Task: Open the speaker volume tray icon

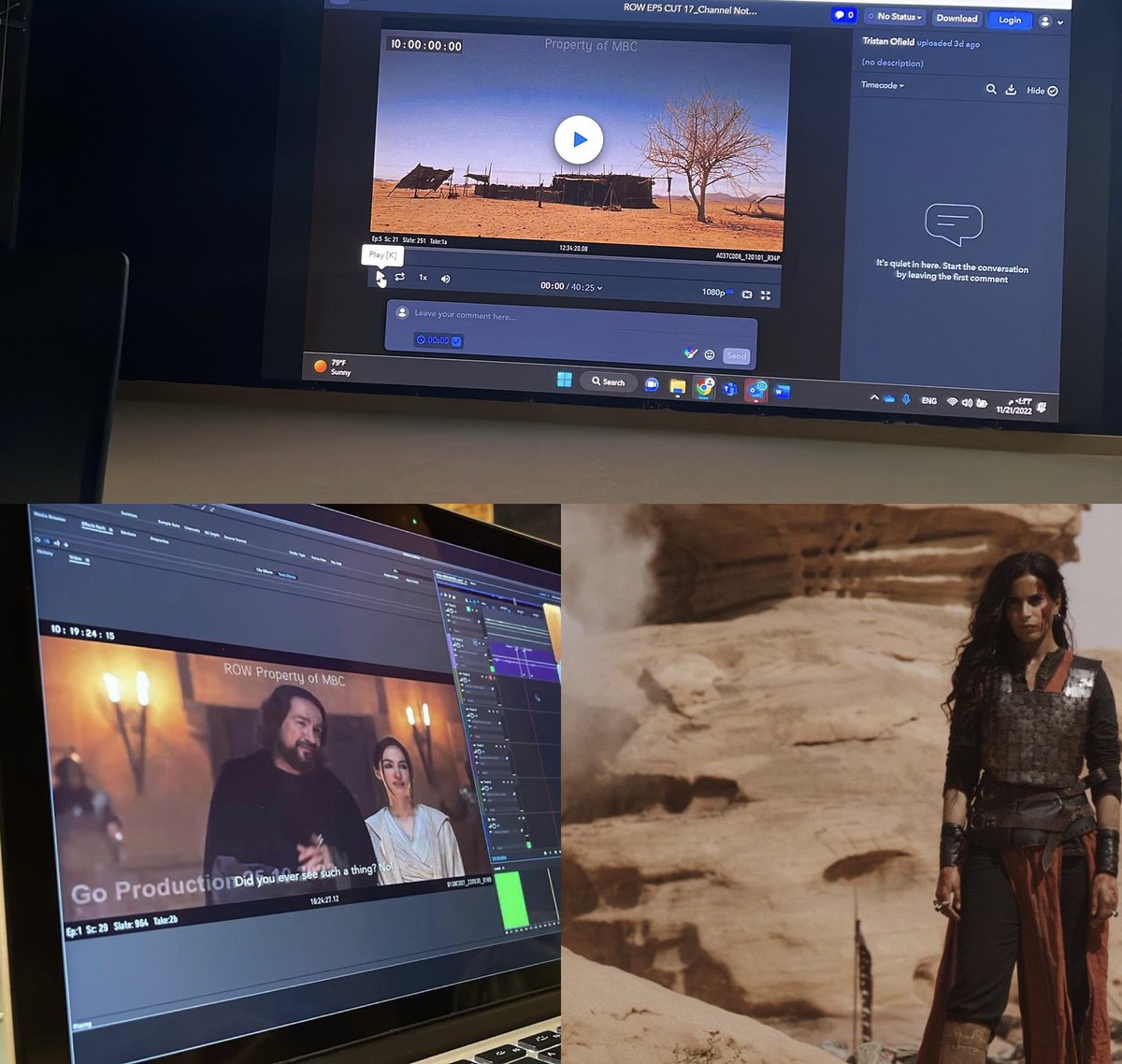Action: coord(967,403)
